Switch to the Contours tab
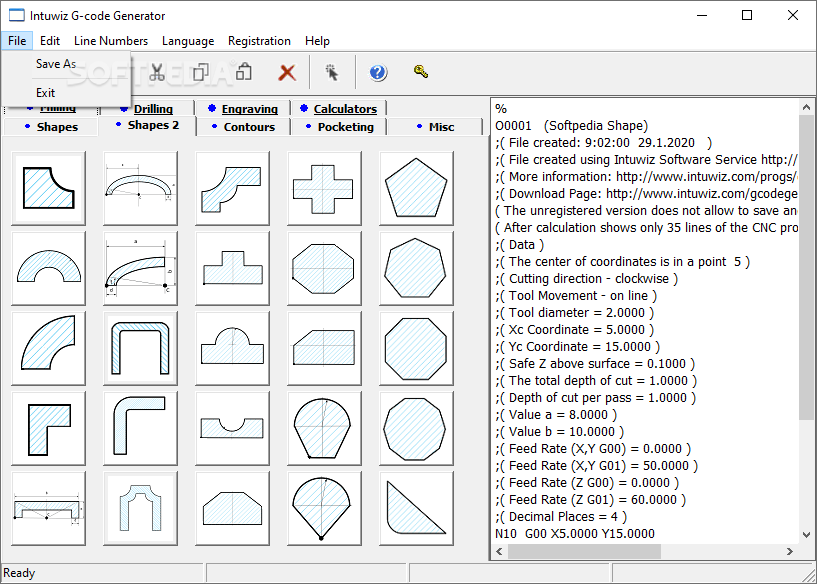 pos(243,127)
